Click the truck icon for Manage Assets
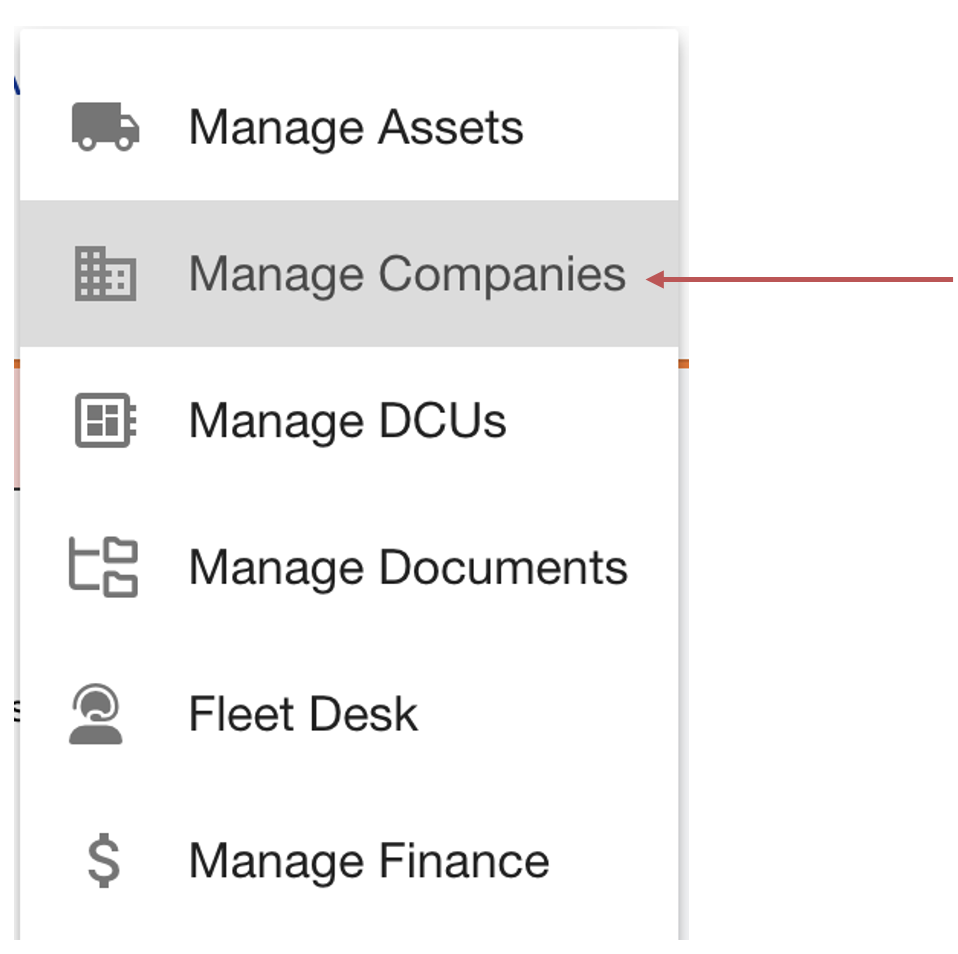 tap(105, 127)
